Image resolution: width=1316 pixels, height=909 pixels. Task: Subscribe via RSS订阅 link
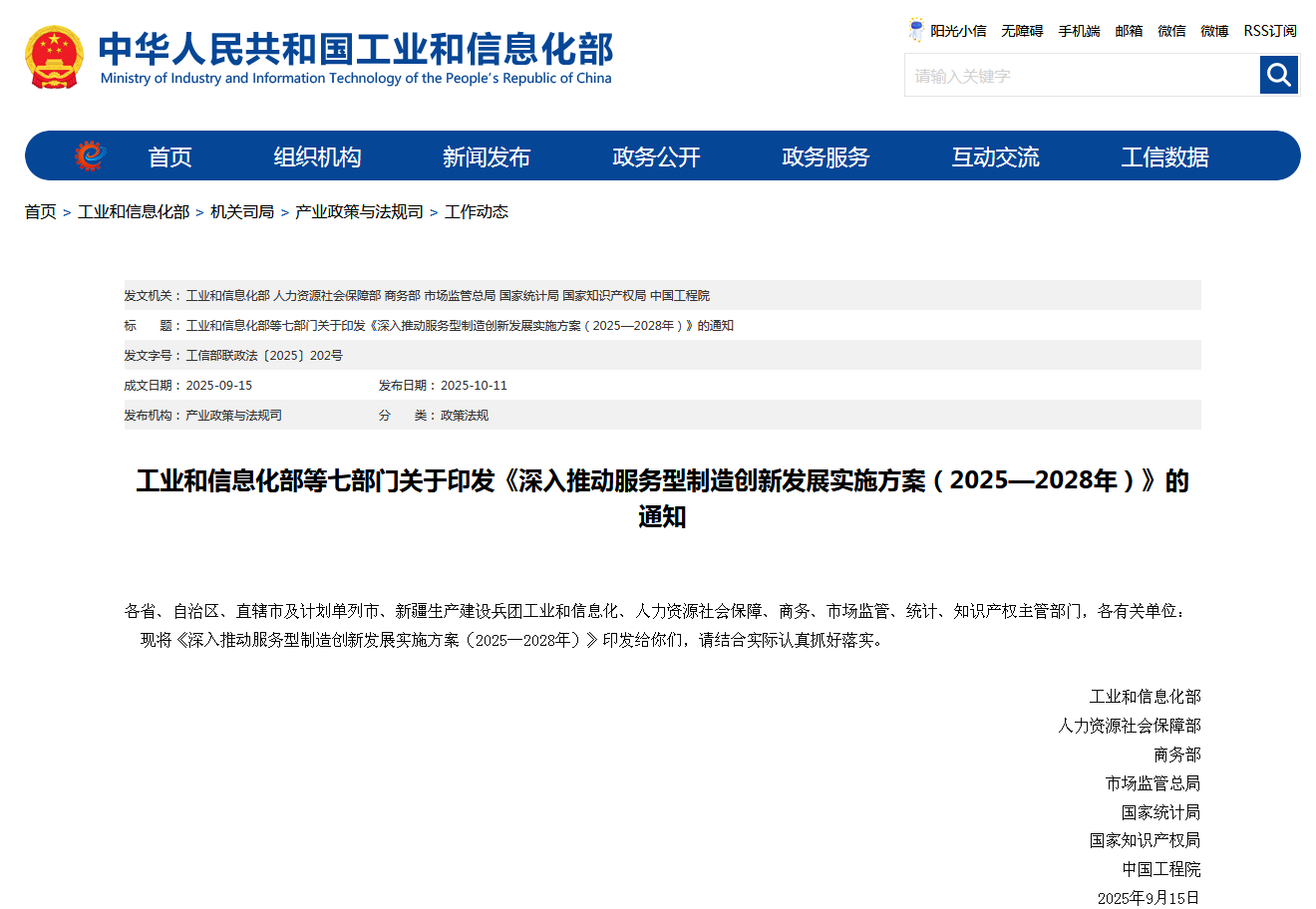[1270, 31]
